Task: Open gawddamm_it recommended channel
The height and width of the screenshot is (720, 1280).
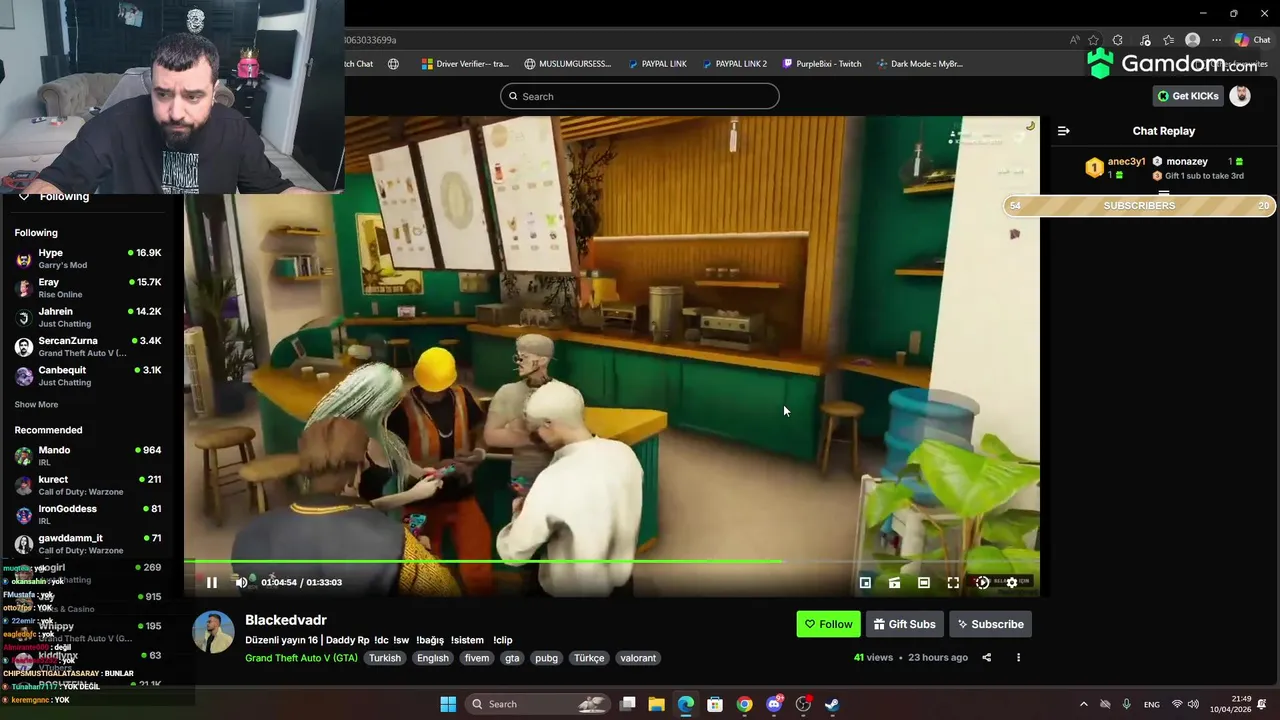Action: (88, 543)
